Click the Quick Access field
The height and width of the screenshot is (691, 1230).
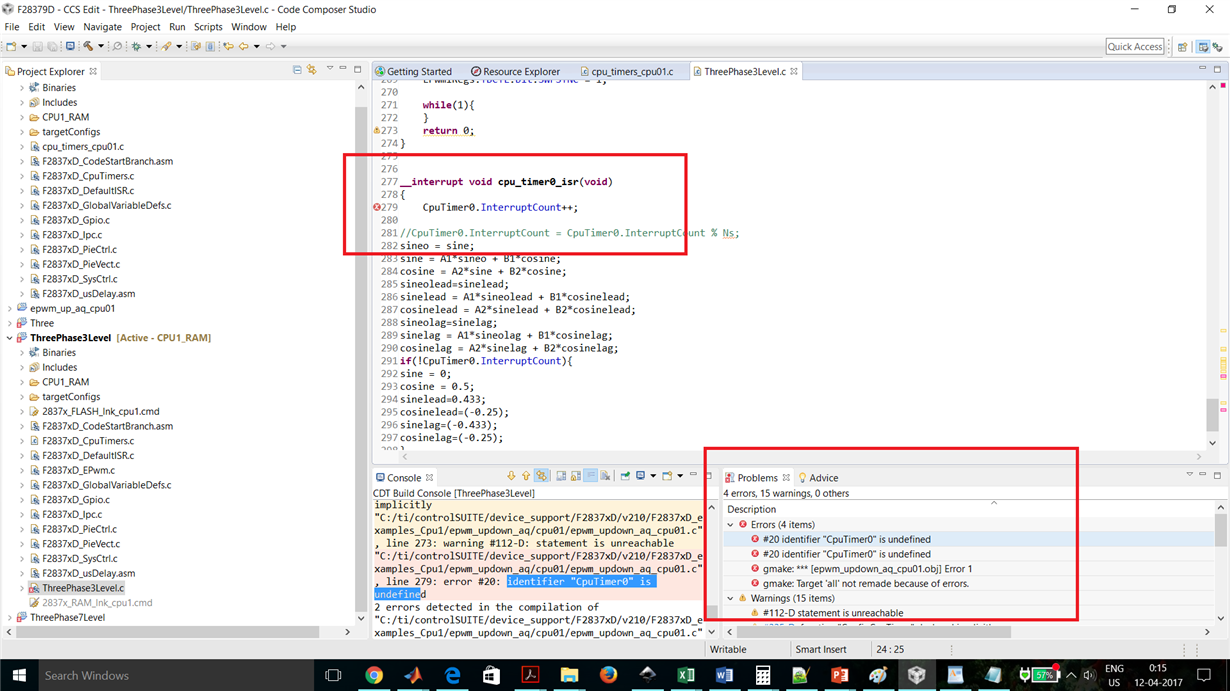(1135, 47)
